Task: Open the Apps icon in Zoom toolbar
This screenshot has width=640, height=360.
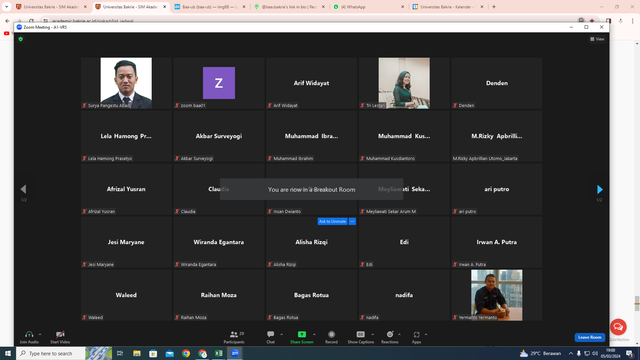Action: [416, 334]
